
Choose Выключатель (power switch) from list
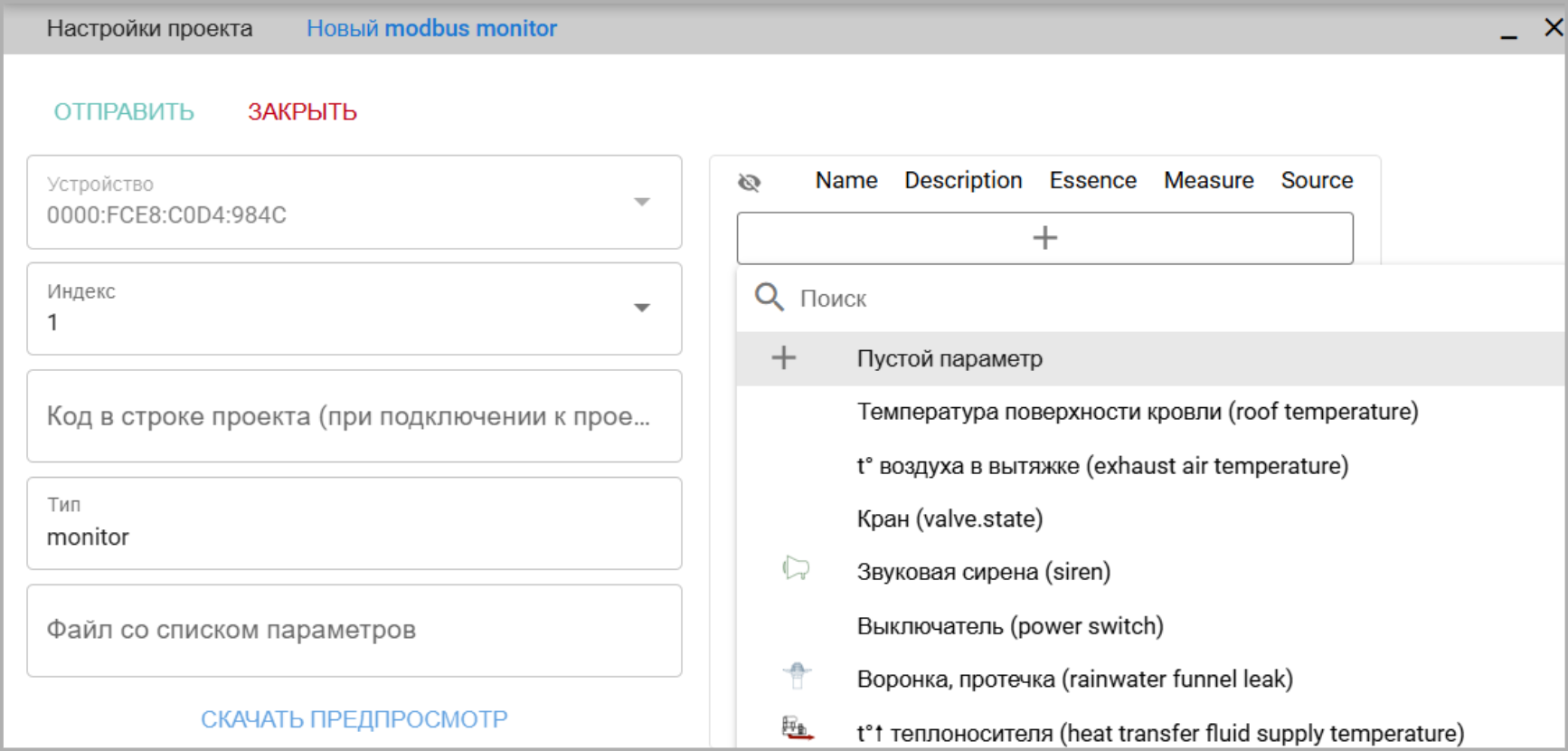1009,626
